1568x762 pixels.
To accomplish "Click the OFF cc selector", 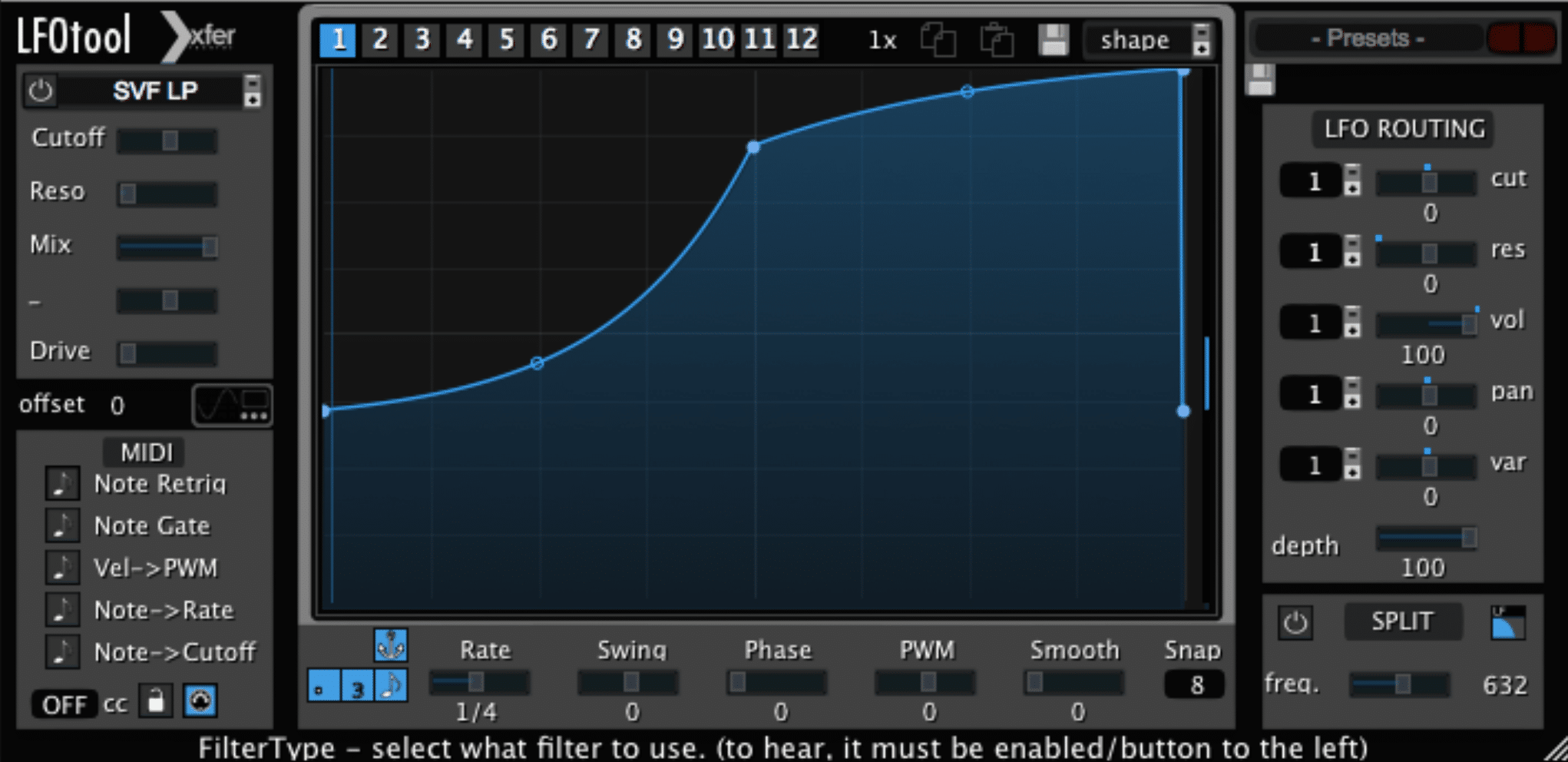I will [65, 704].
